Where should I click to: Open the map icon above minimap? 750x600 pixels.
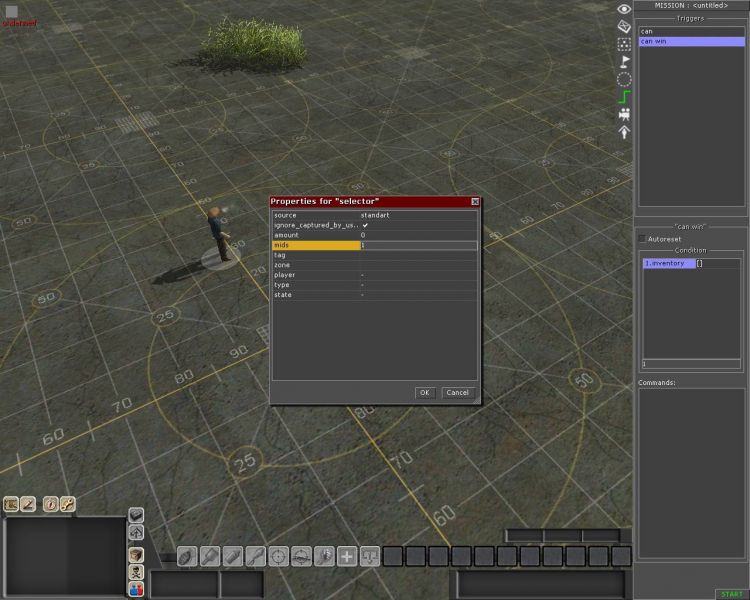pyautogui.click(x=11, y=504)
